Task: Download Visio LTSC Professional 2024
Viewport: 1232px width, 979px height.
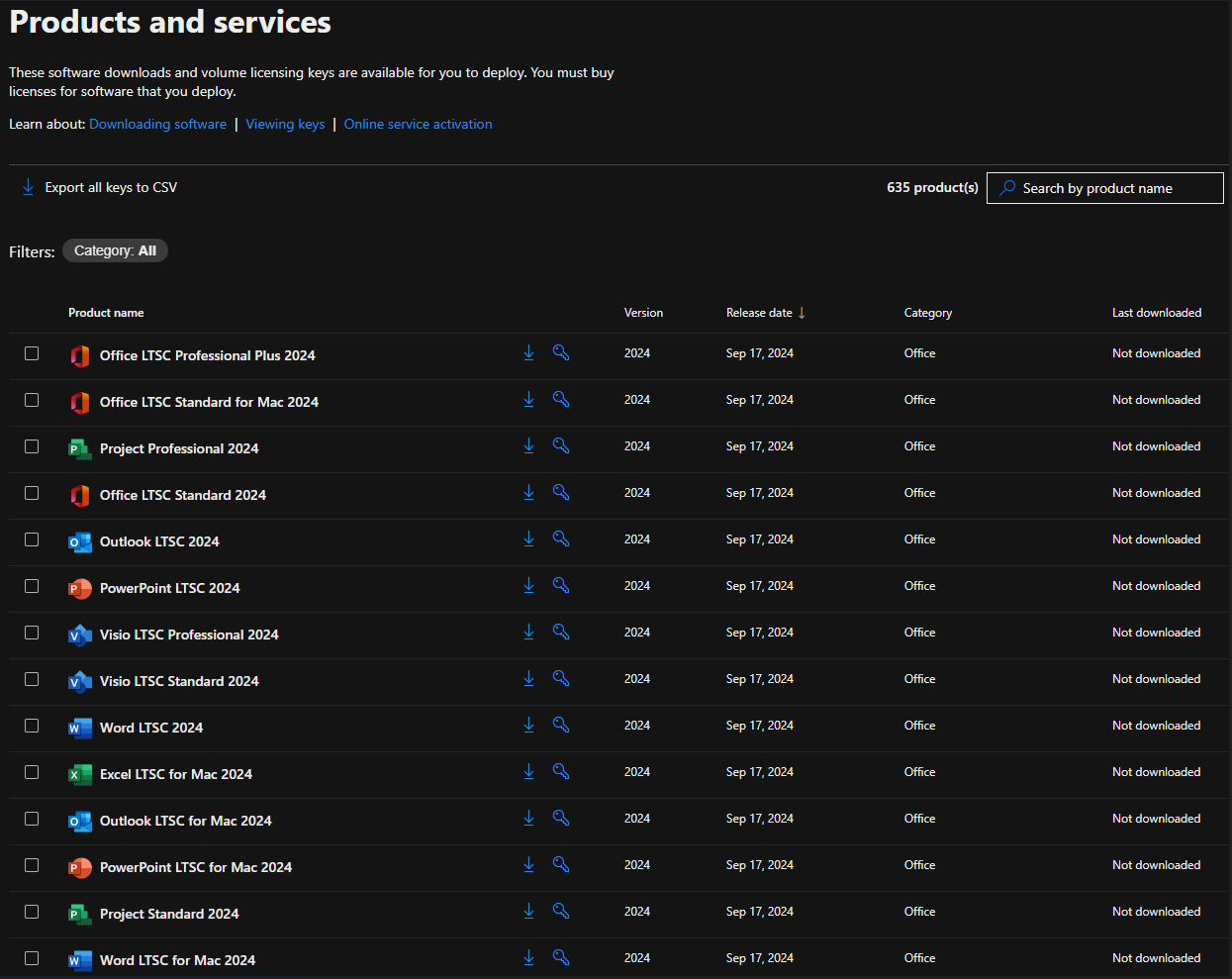Action: tap(528, 632)
